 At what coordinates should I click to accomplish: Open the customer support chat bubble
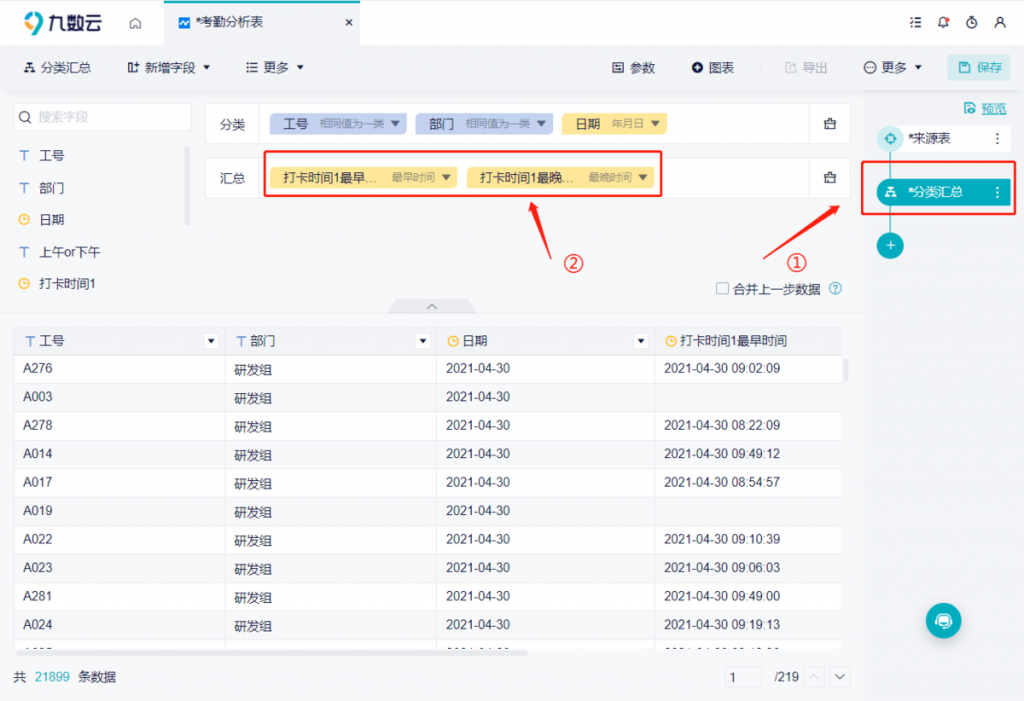point(943,620)
